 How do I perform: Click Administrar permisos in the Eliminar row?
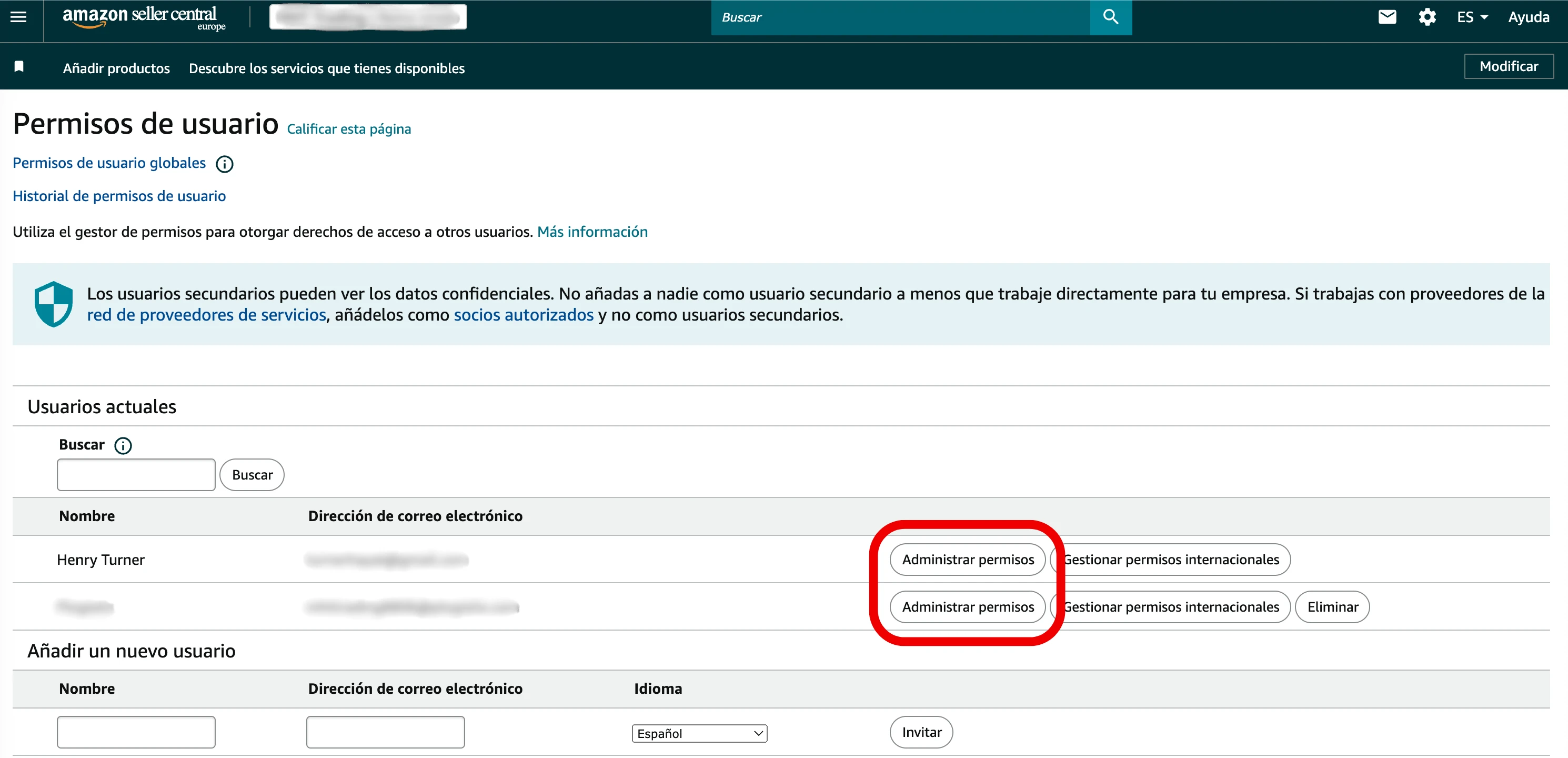968,607
